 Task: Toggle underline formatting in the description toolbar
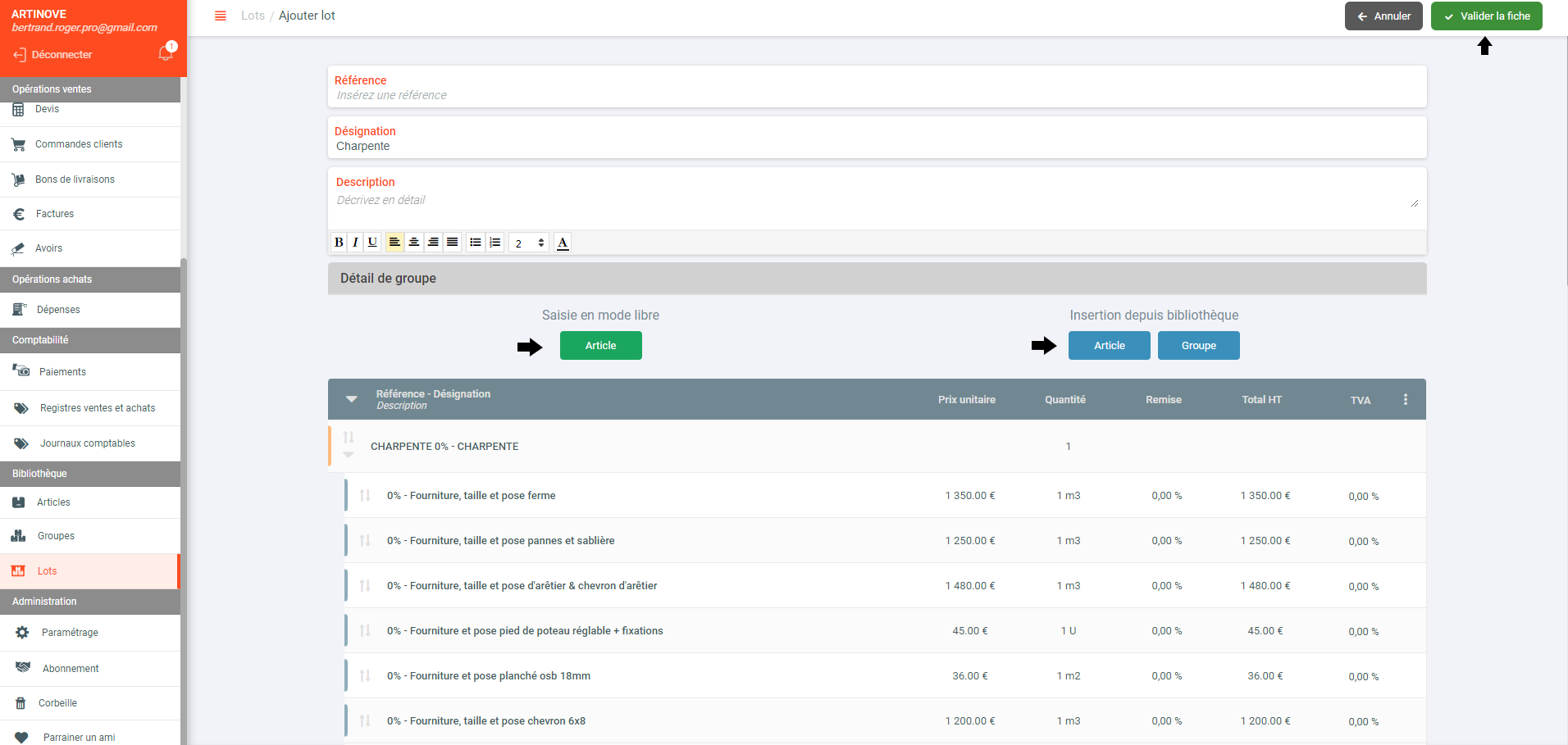pyautogui.click(x=372, y=243)
